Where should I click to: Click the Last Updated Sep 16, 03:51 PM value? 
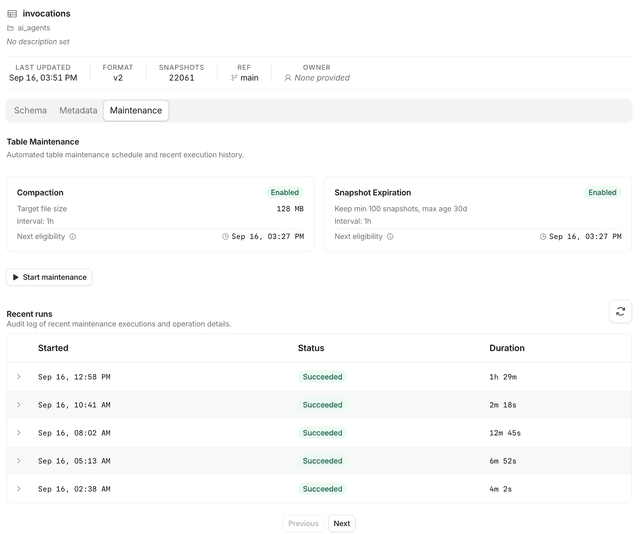[43, 78]
